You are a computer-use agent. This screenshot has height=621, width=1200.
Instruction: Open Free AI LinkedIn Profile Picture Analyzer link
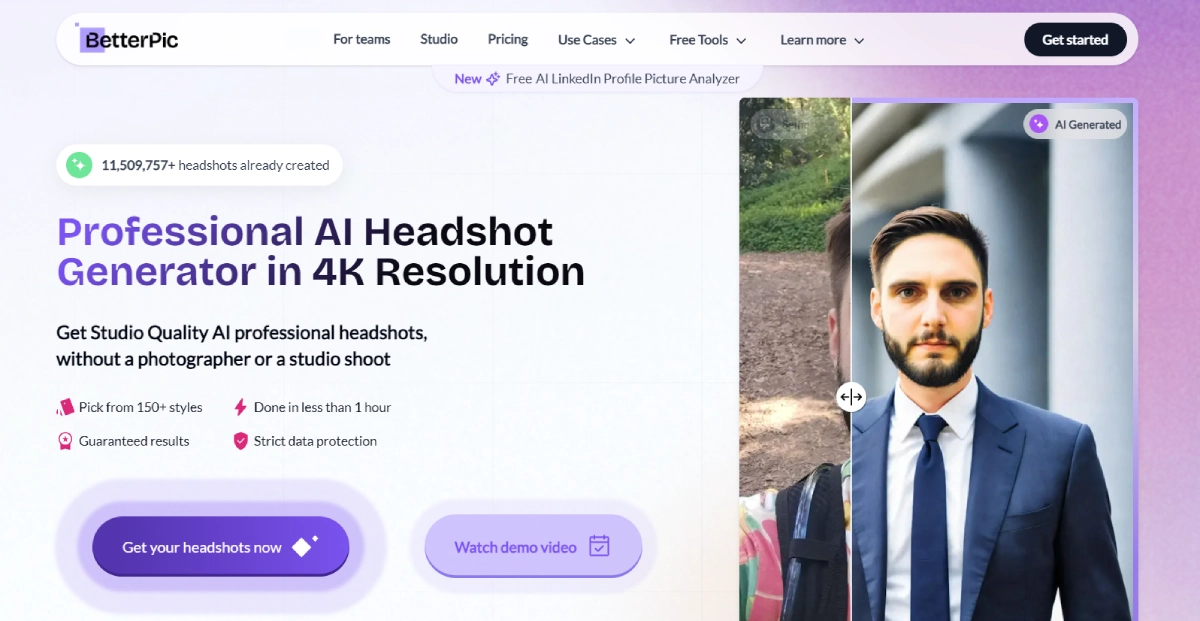click(622, 79)
